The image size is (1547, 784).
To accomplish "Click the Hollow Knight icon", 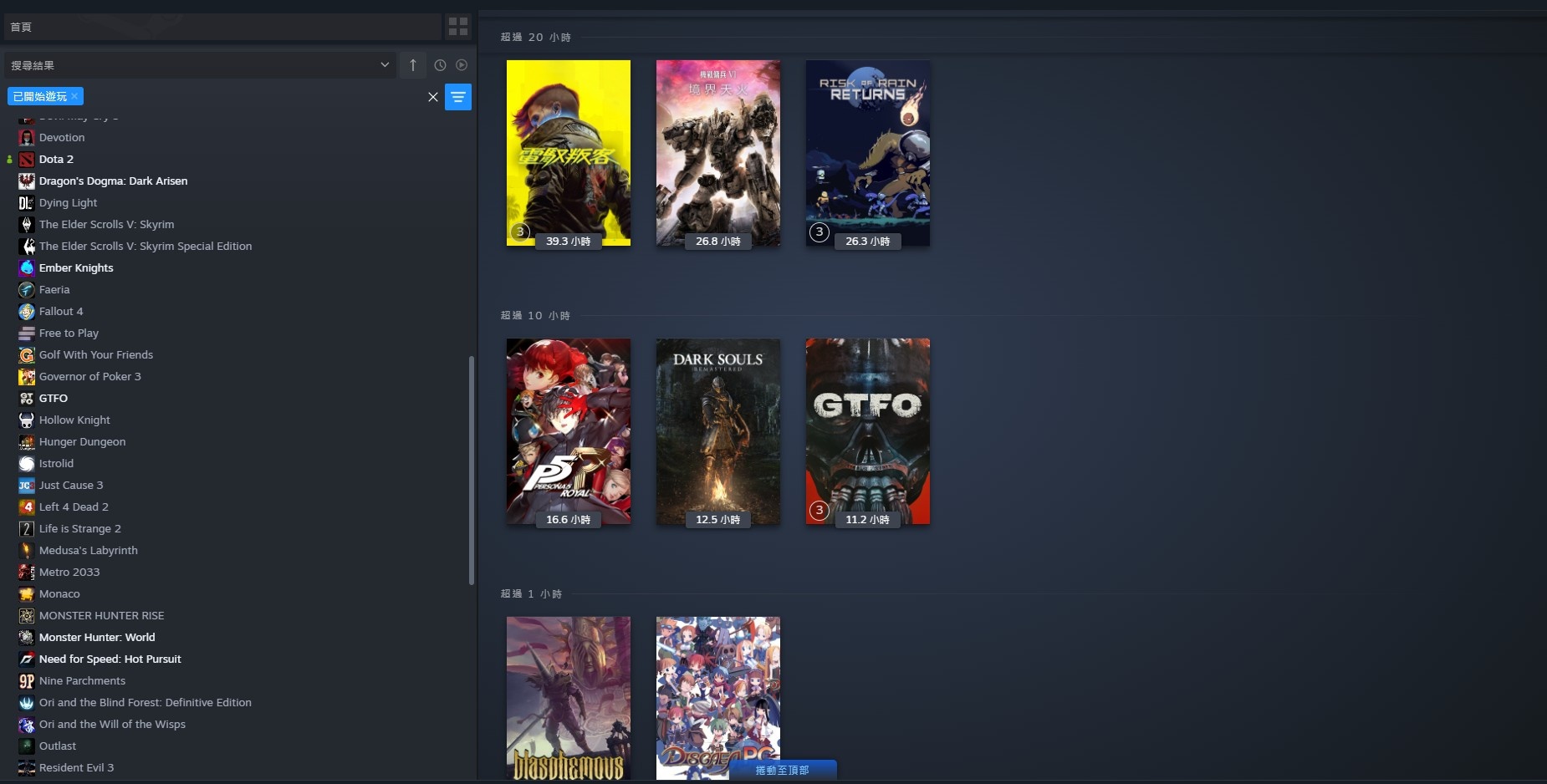I will click(x=27, y=420).
